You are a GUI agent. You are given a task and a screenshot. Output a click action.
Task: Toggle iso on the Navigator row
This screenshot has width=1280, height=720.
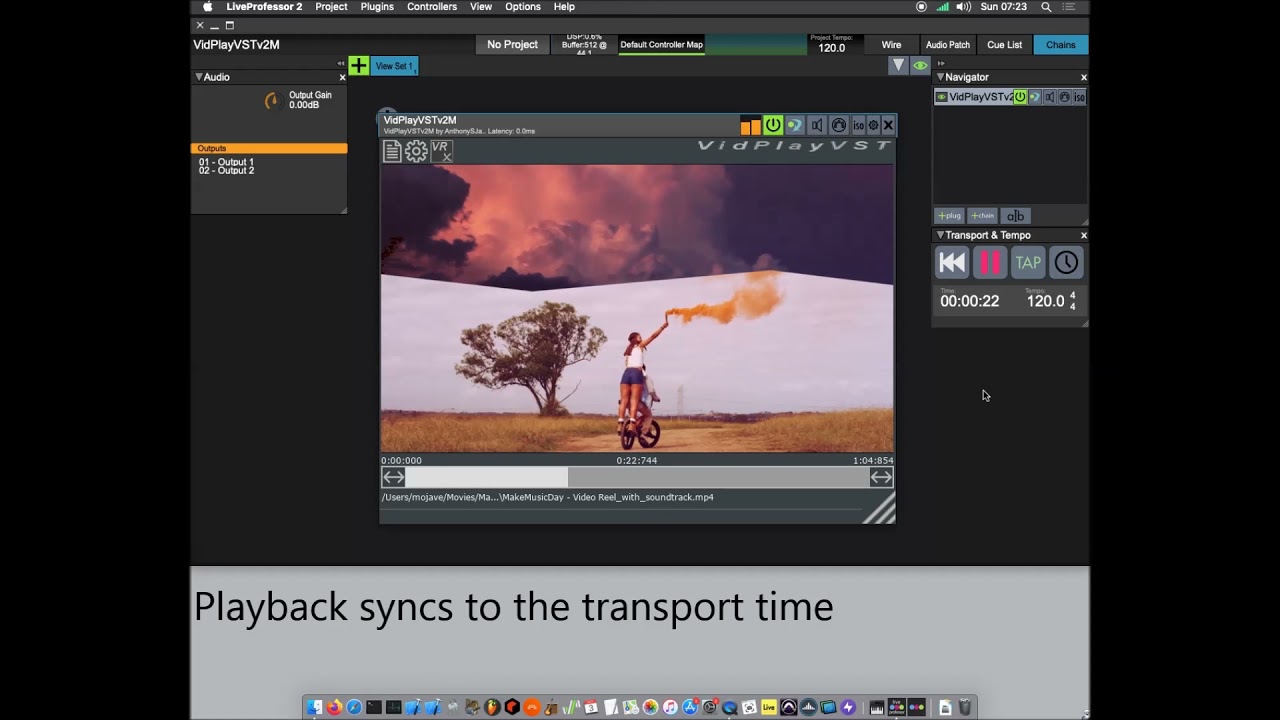(1079, 97)
